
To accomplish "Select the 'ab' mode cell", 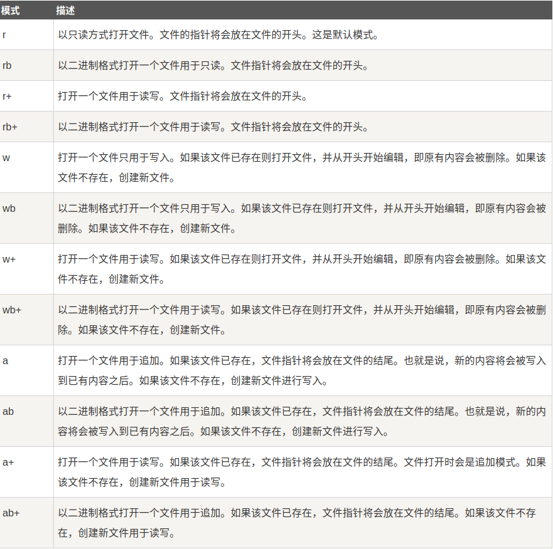I will pyautogui.click(x=26, y=421).
